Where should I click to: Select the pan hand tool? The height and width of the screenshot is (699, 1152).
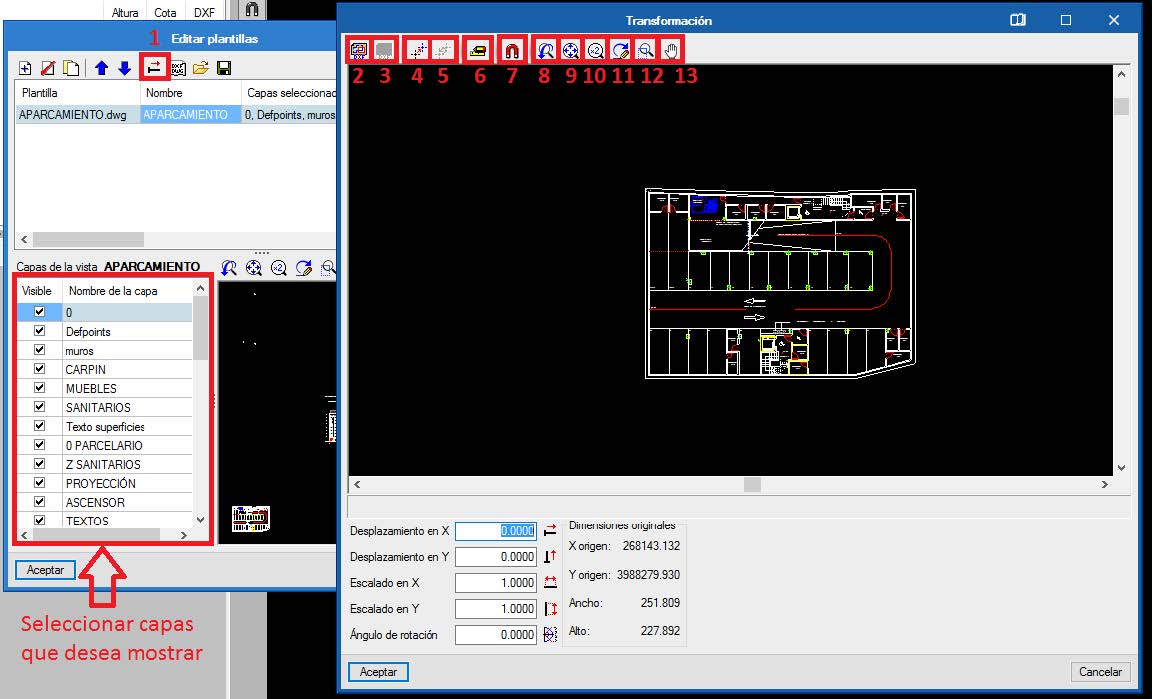point(672,49)
